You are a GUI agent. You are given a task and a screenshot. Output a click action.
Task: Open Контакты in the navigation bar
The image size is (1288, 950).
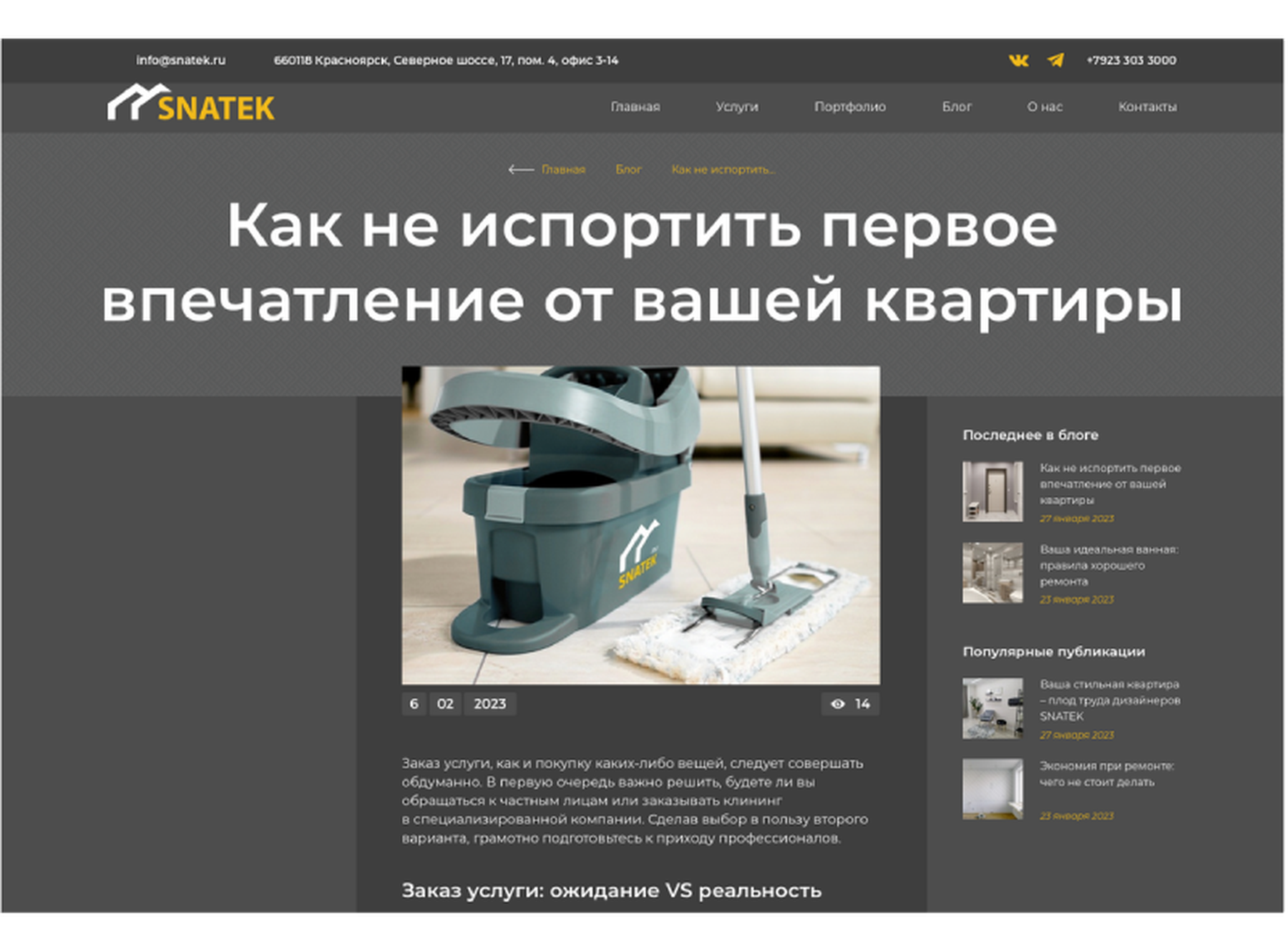[1147, 107]
